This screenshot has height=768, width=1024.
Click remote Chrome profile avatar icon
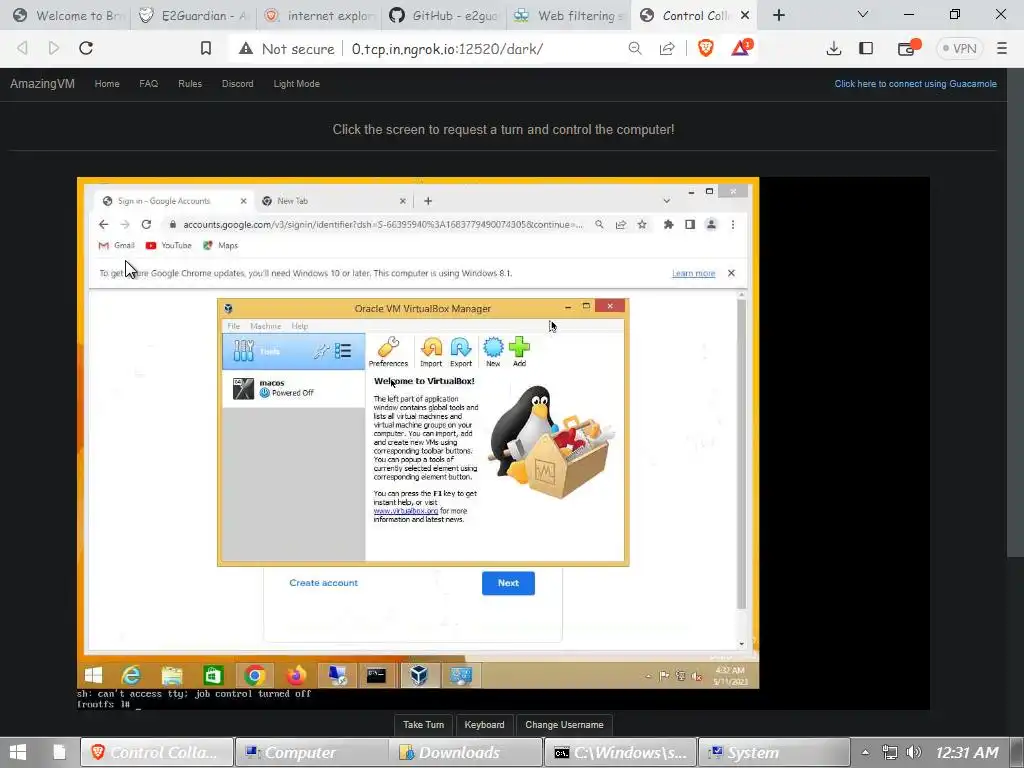coord(711,225)
